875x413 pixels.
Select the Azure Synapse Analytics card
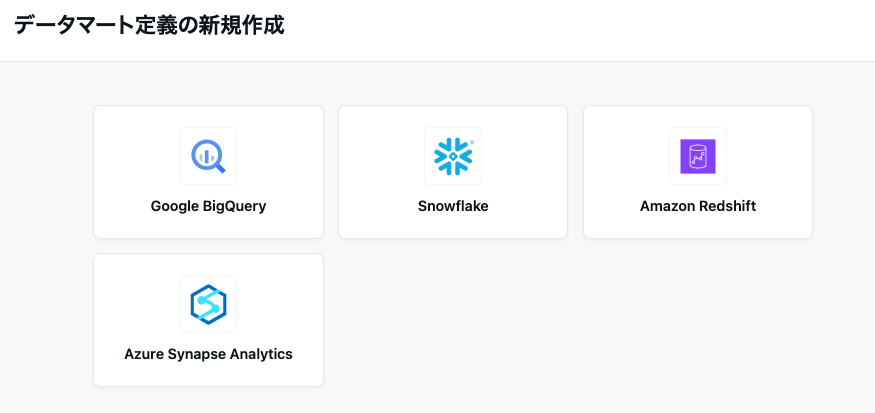(x=208, y=320)
